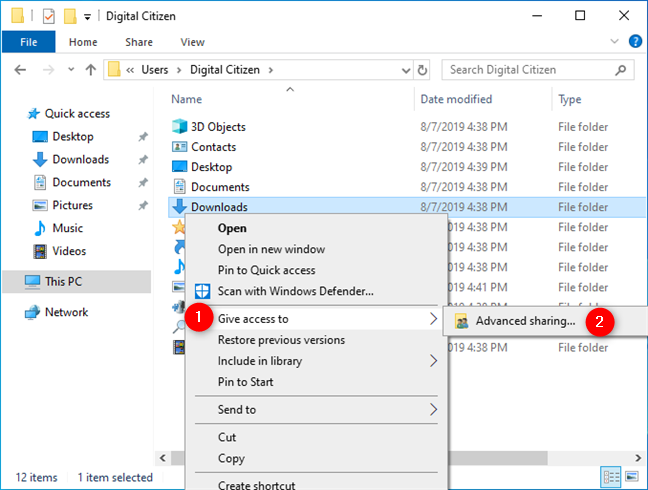Select the Desktop folder icon in list
Screen dimensions: 648x490
pyautogui.click(x=179, y=167)
